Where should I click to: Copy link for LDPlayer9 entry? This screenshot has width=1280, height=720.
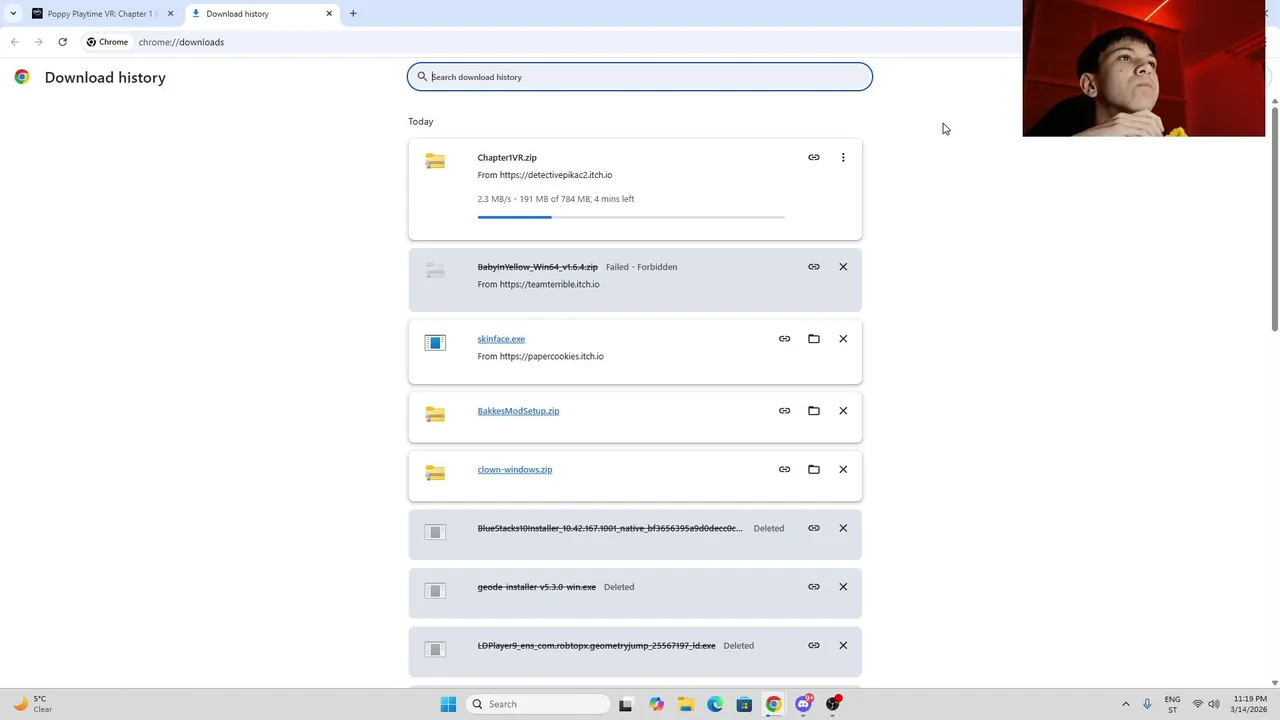tap(814, 646)
